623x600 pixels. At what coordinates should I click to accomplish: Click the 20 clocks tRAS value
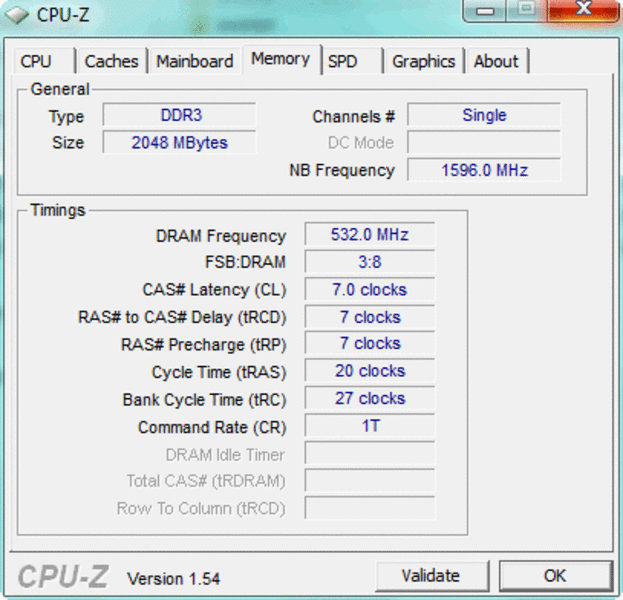point(370,371)
